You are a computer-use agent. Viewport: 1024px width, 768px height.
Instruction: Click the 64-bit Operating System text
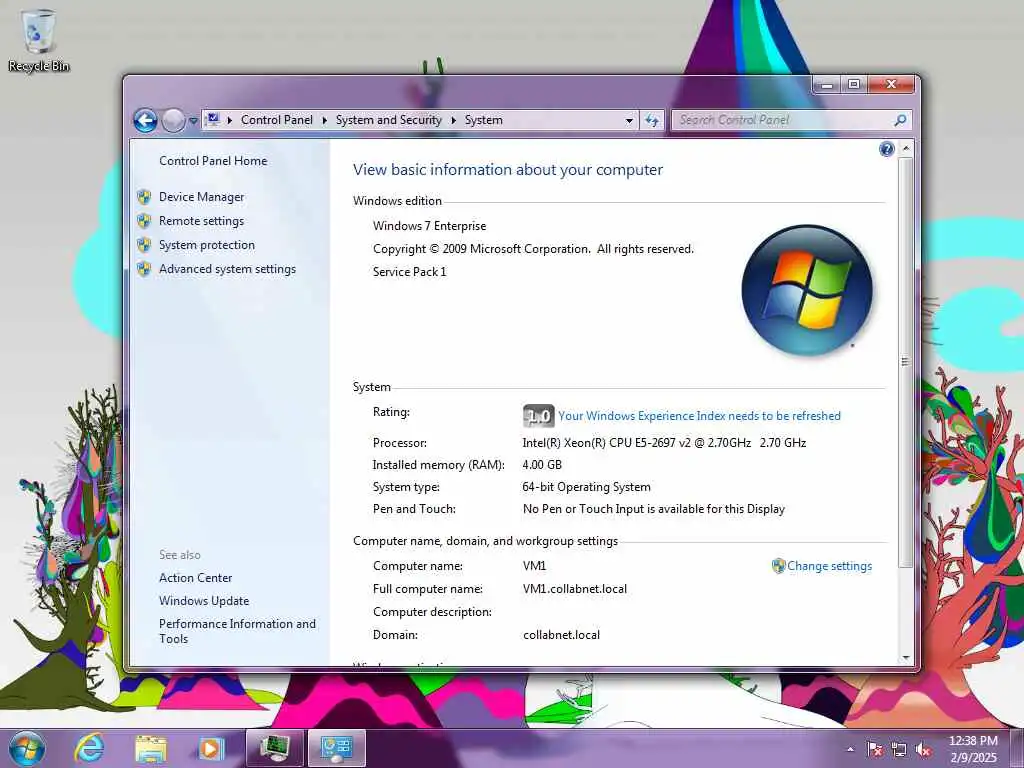coord(586,487)
